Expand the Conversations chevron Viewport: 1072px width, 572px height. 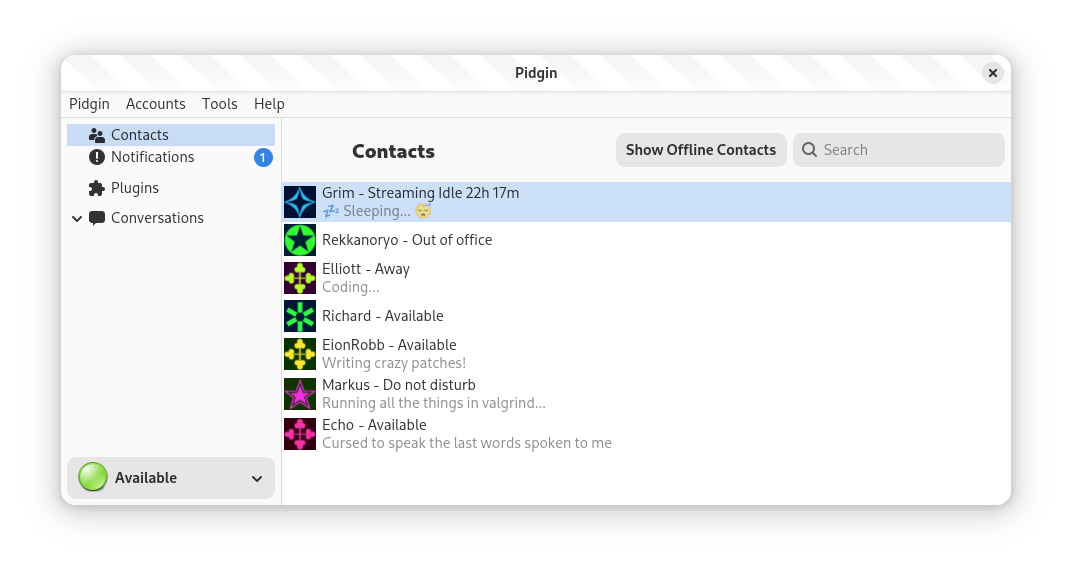[77, 218]
